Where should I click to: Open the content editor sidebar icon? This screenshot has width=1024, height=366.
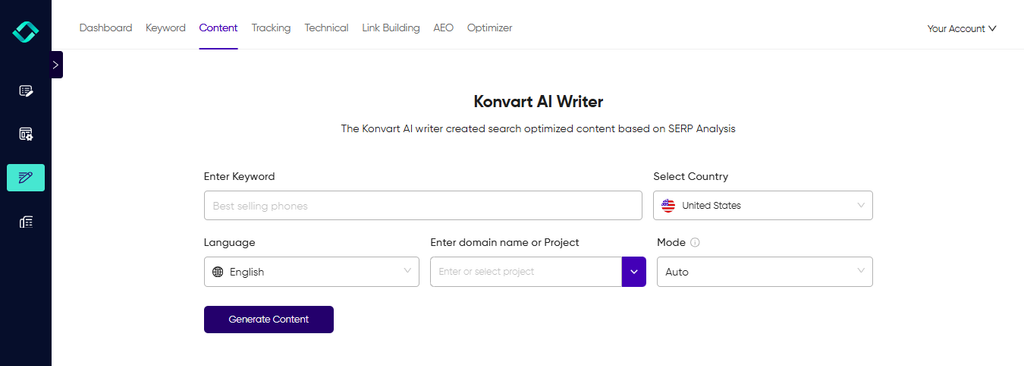(25, 91)
